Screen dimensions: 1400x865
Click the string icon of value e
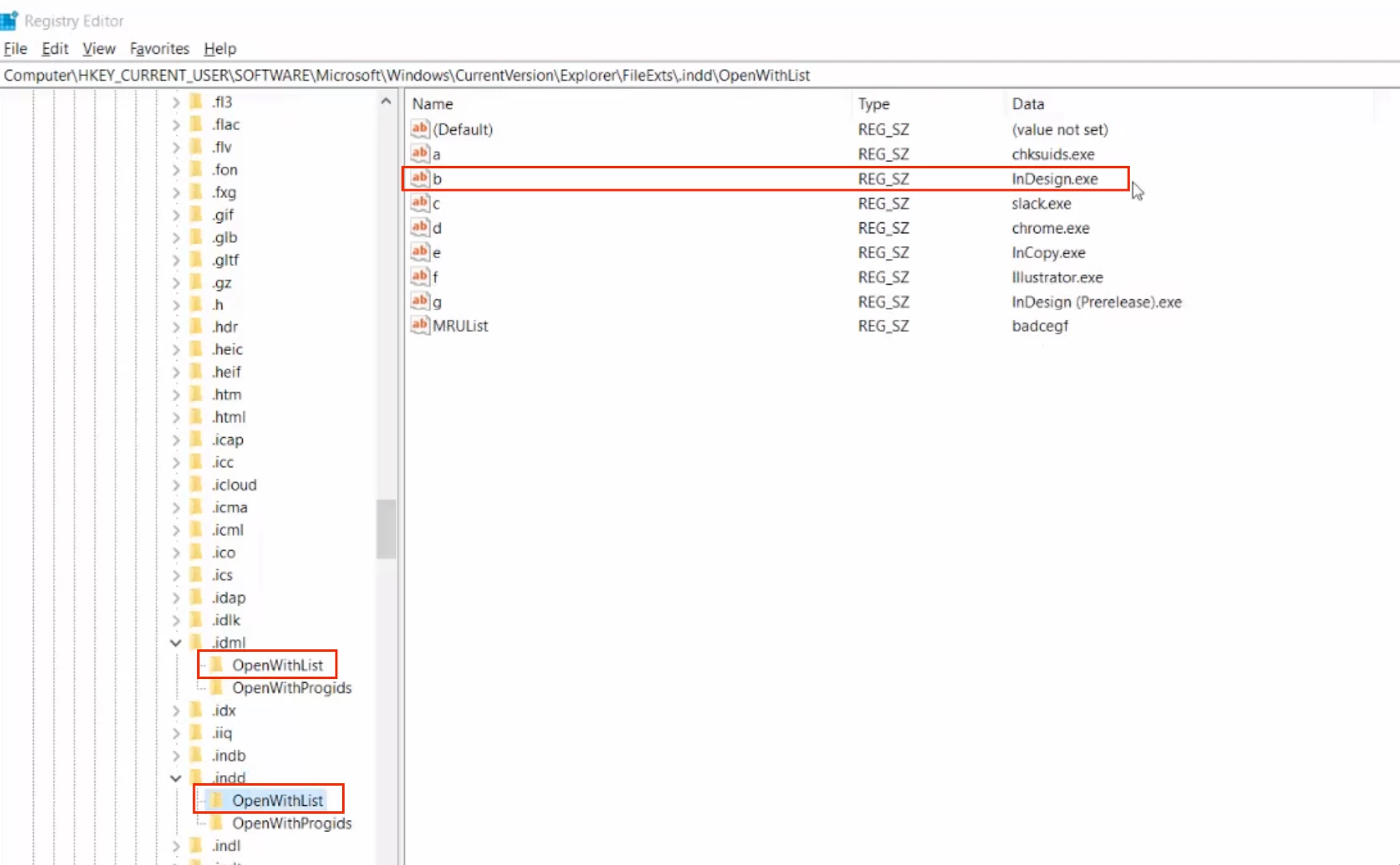[420, 252]
